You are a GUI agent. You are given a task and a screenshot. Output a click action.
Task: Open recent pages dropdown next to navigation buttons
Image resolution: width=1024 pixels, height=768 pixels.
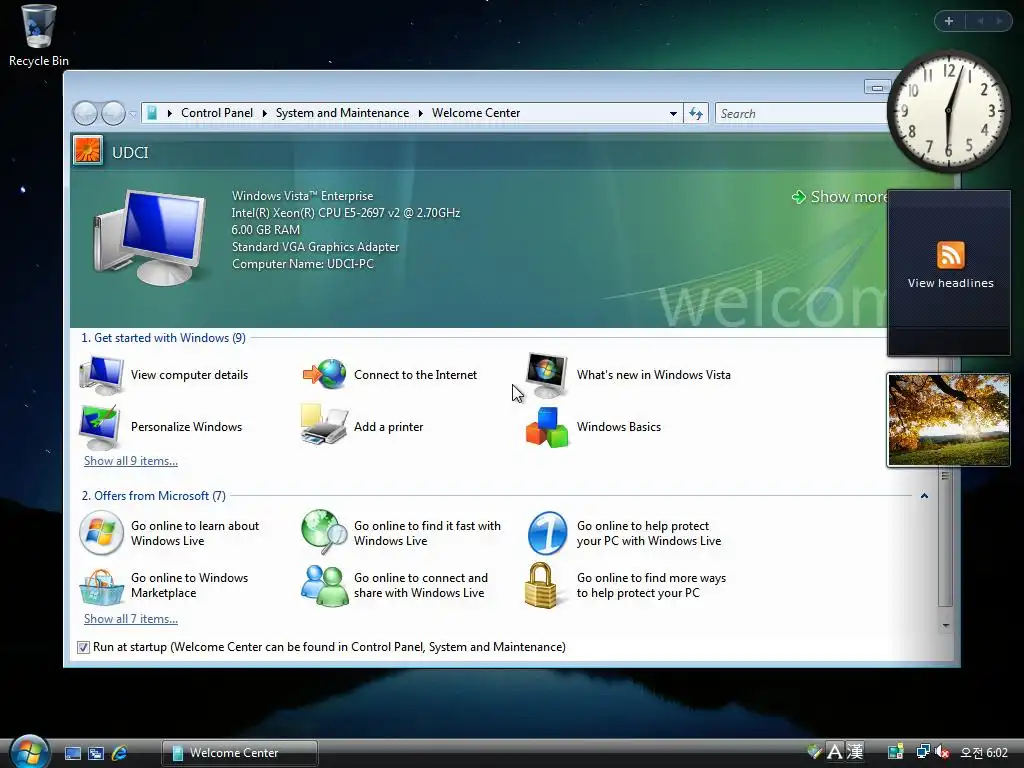pos(133,114)
